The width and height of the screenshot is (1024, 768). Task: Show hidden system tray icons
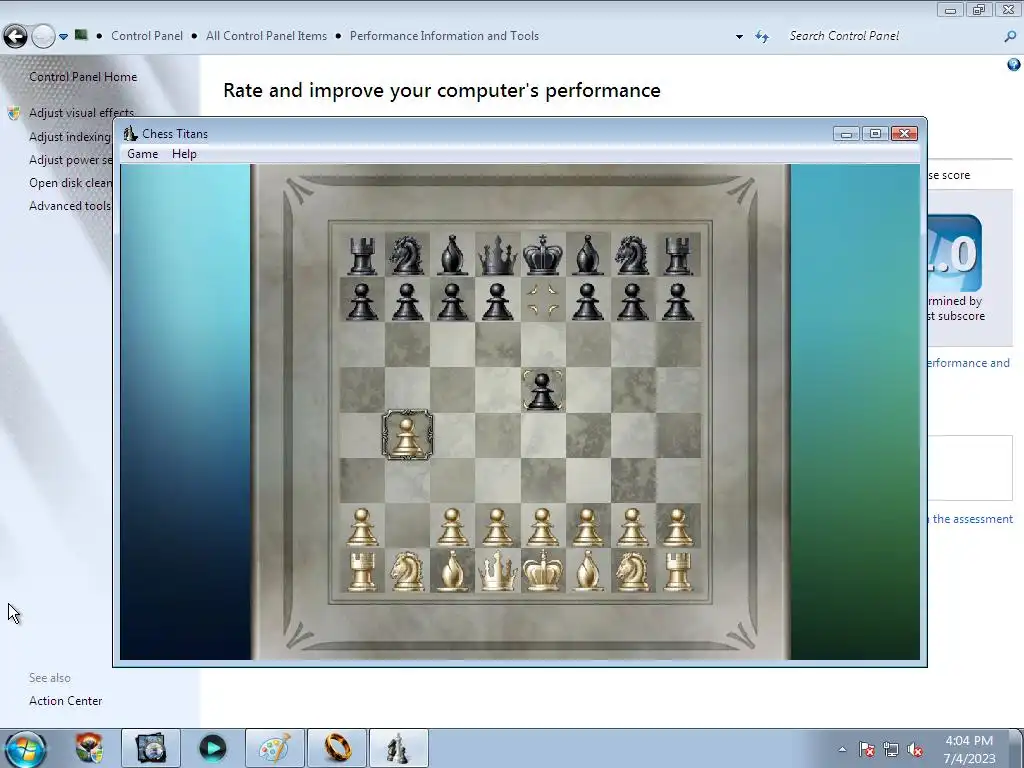tap(842, 750)
